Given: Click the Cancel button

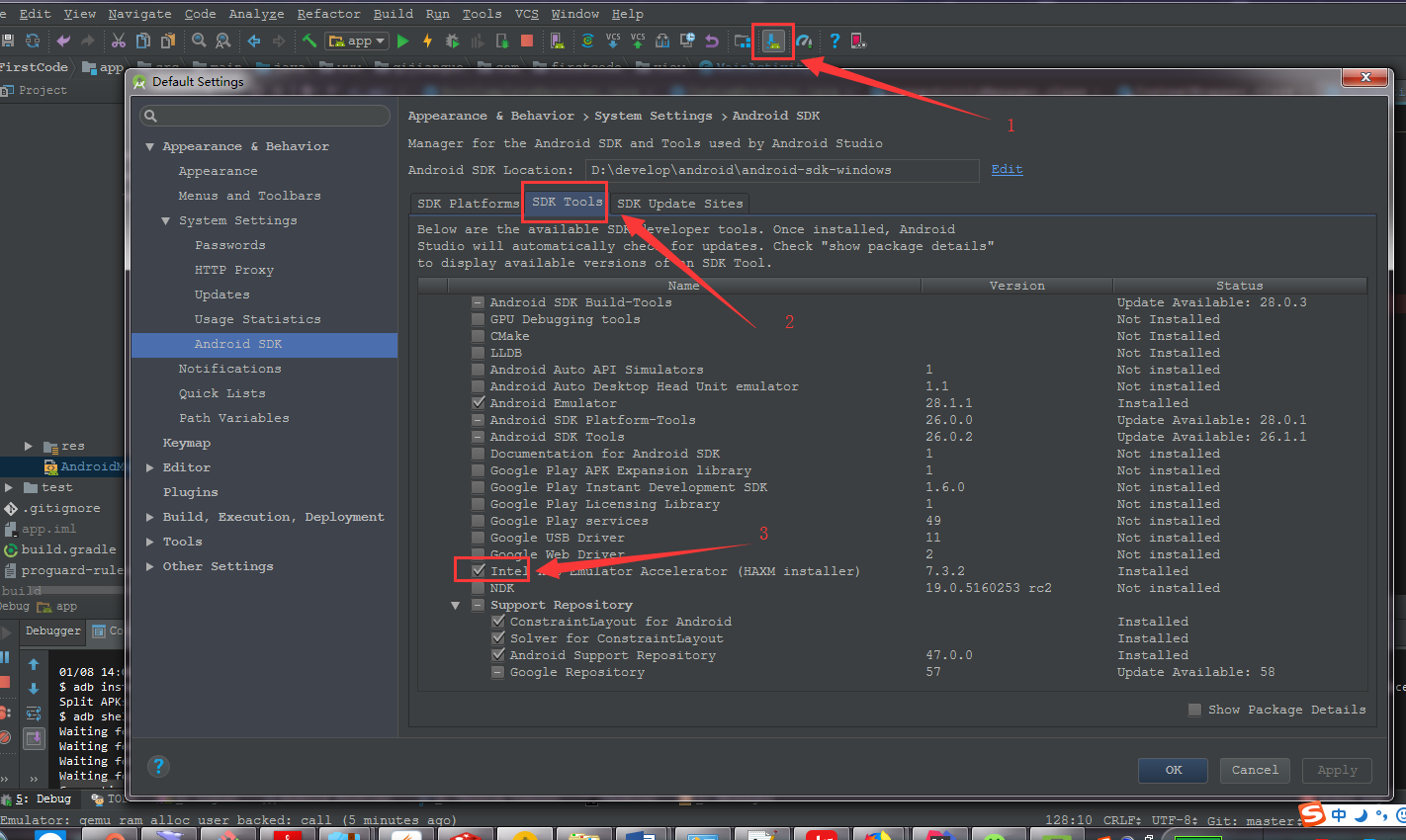Looking at the screenshot, I should pos(1255,770).
